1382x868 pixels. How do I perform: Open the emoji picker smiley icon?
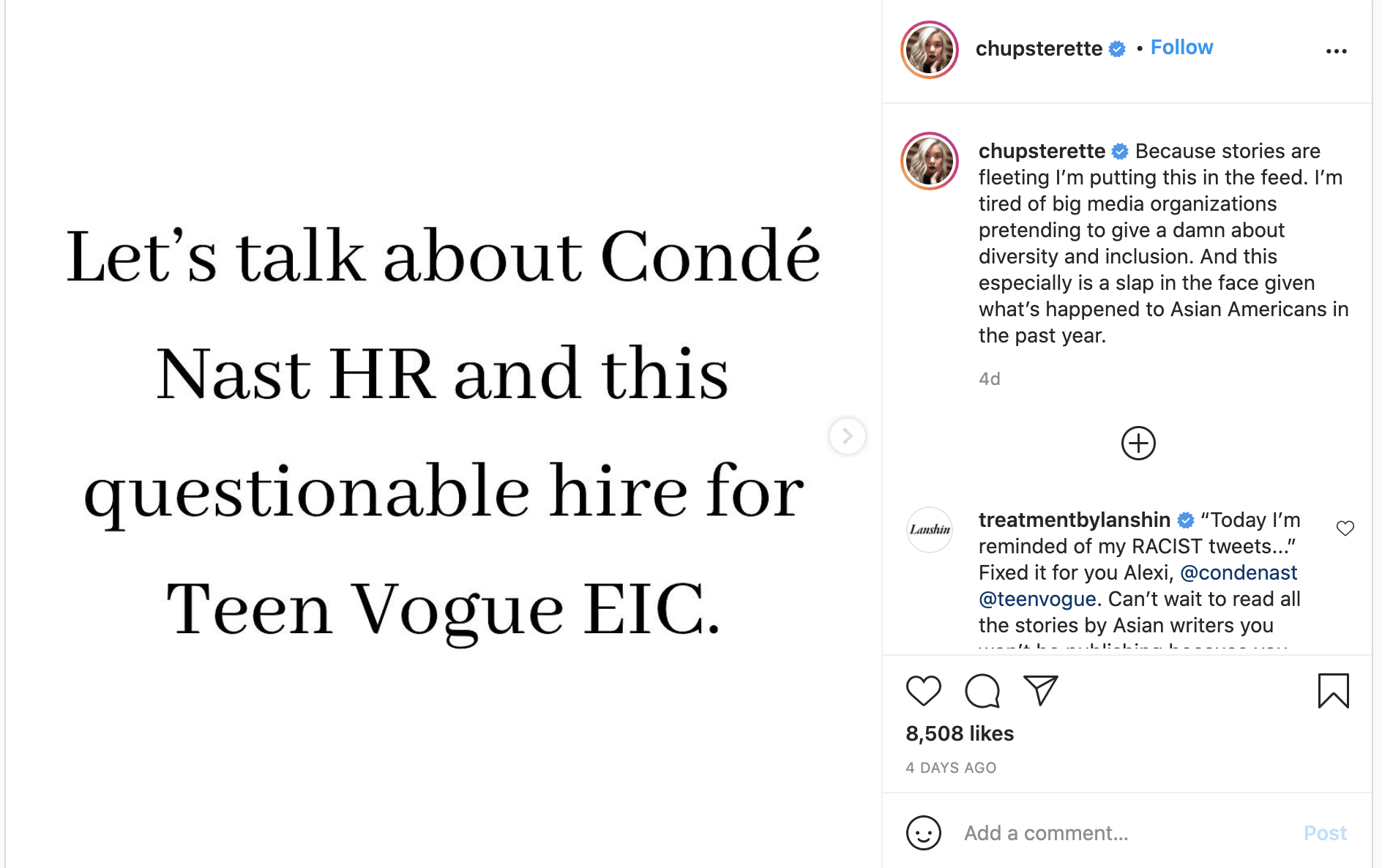(x=923, y=833)
